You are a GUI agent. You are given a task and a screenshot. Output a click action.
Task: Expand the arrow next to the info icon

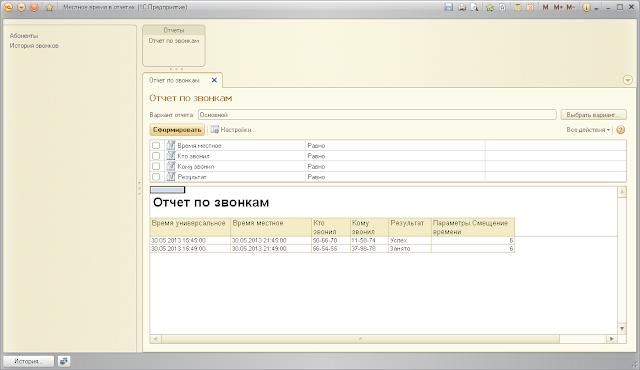[x=596, y=8]
